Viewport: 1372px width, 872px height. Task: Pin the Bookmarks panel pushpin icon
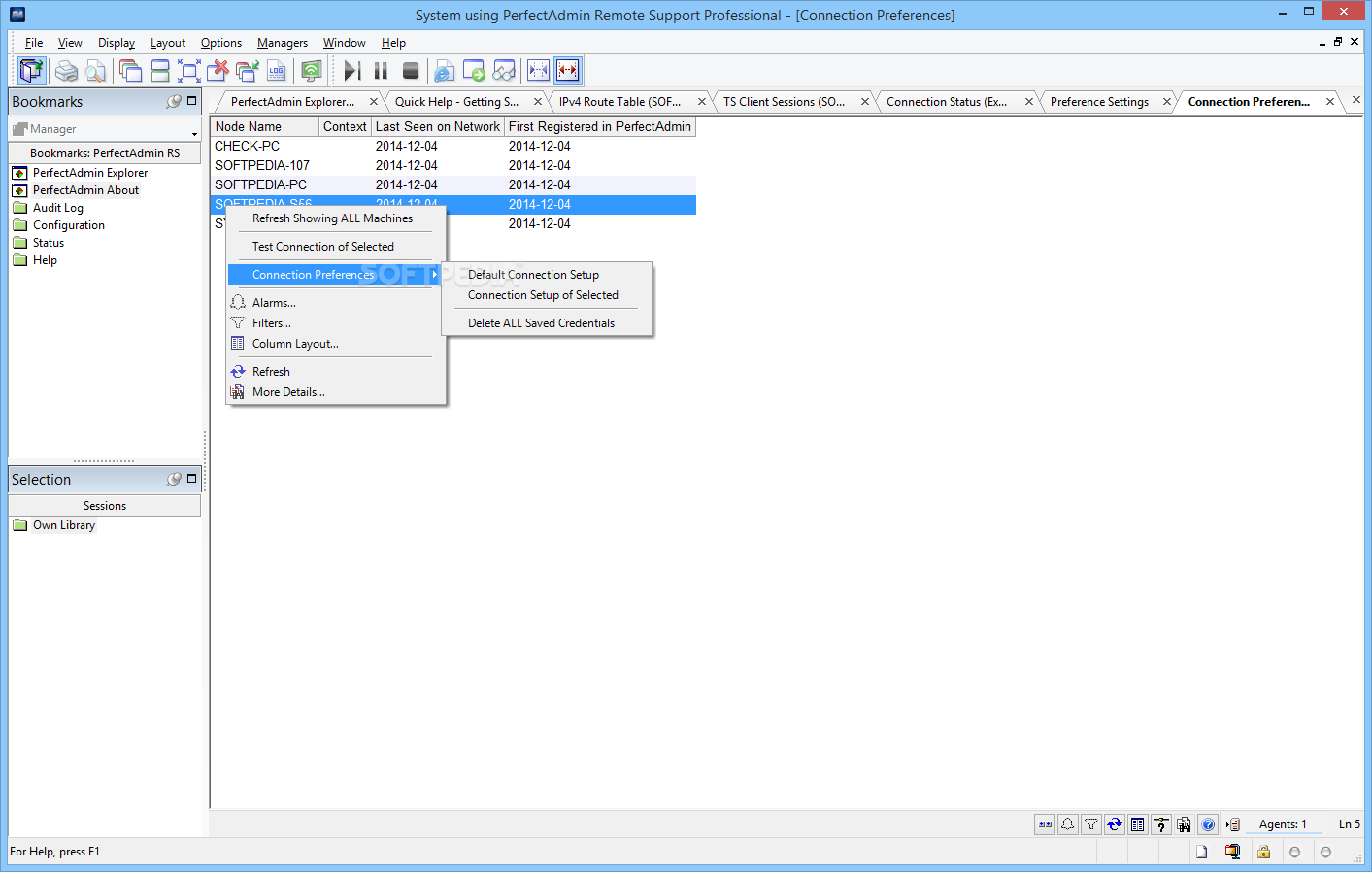174,101
